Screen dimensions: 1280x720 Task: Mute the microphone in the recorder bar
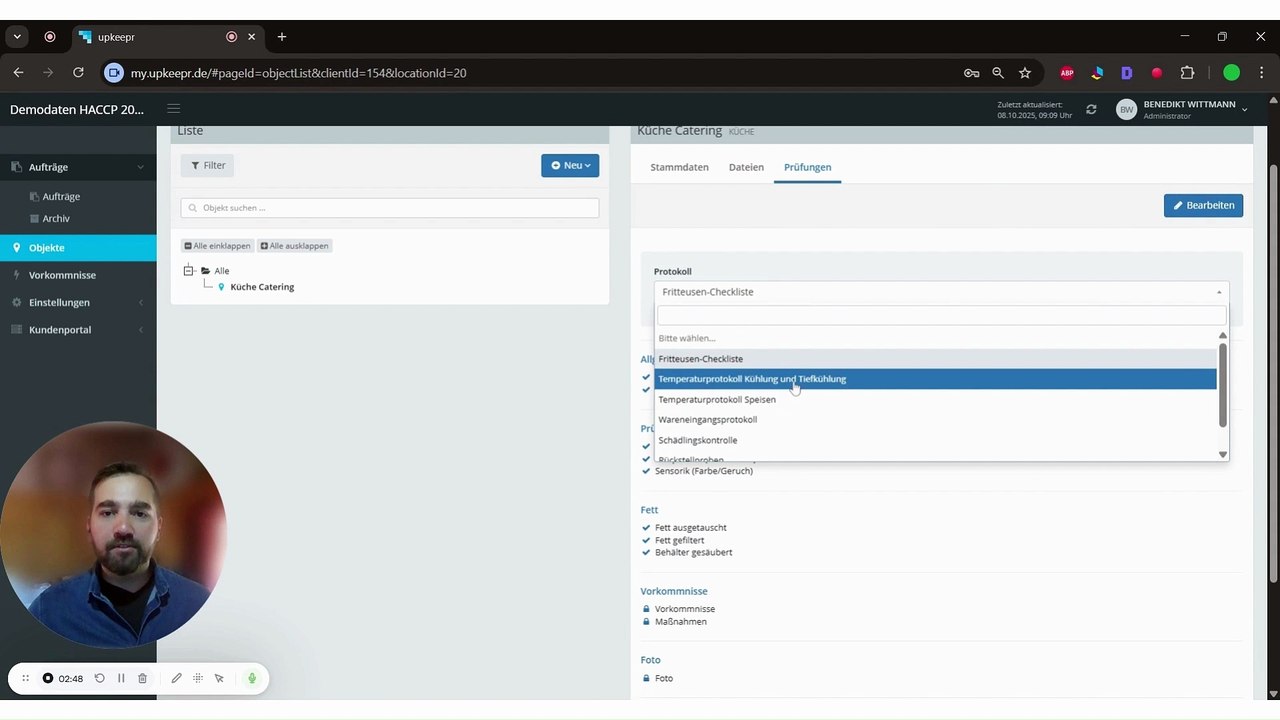tap(252, 678)
